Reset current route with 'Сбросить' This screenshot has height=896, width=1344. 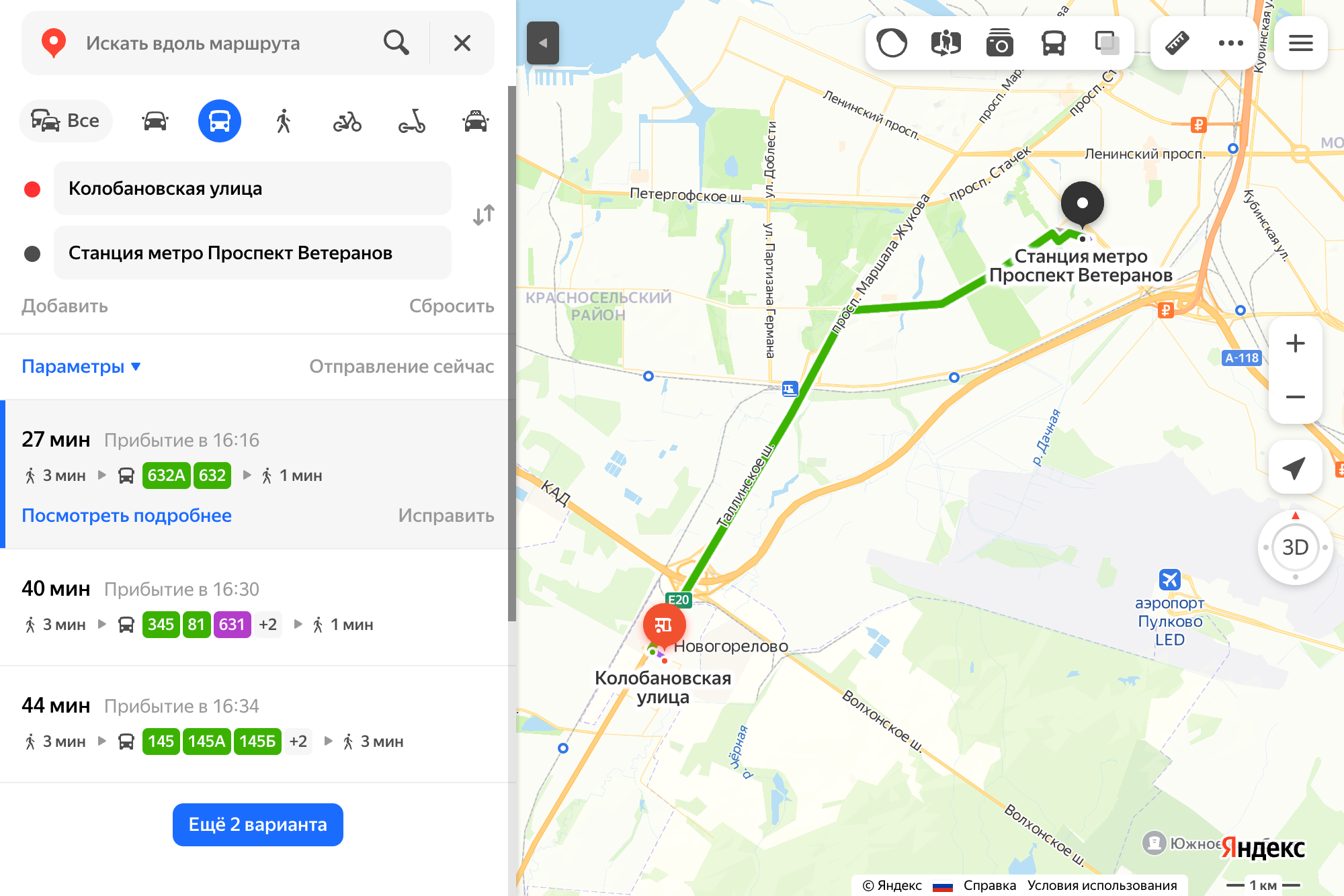click(x=452, y=306)
